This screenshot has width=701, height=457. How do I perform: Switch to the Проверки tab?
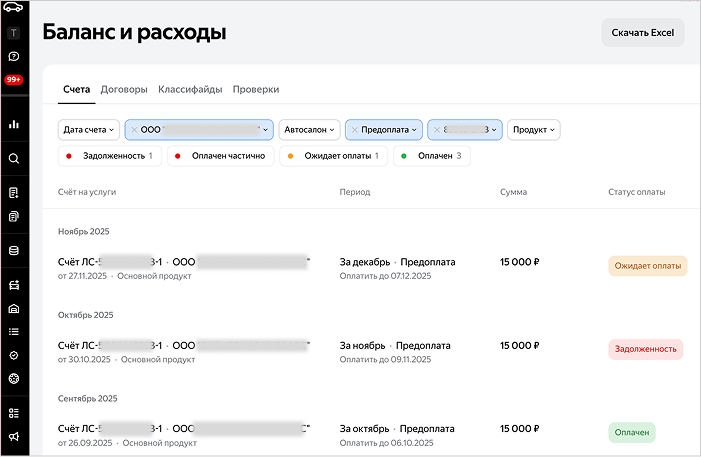[256, 89]
